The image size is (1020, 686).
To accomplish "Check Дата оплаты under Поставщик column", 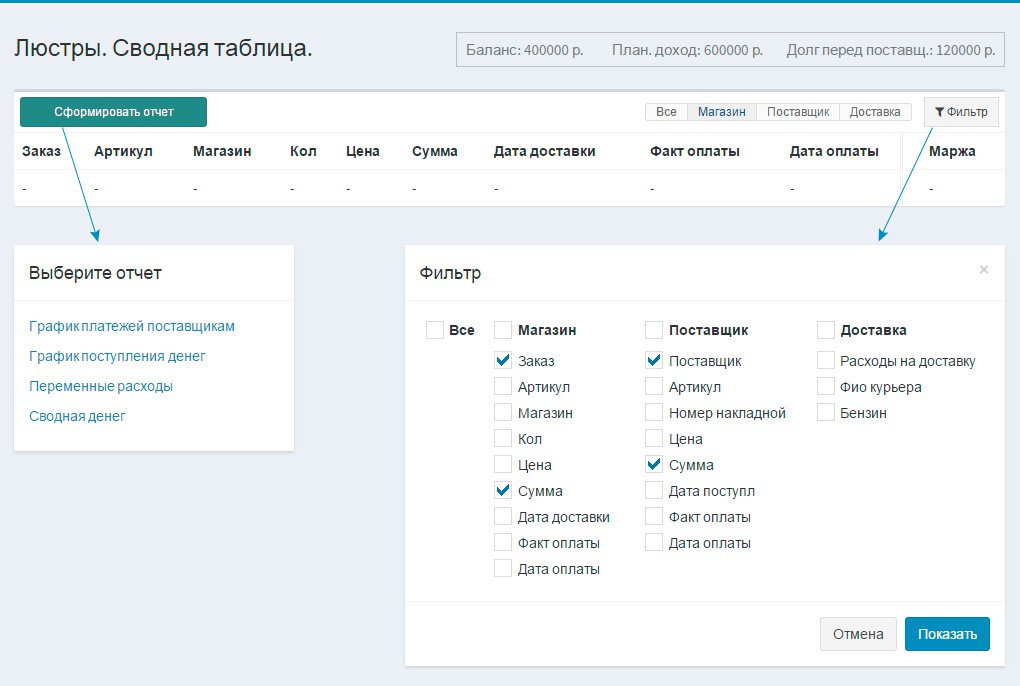I will (654, 542).
